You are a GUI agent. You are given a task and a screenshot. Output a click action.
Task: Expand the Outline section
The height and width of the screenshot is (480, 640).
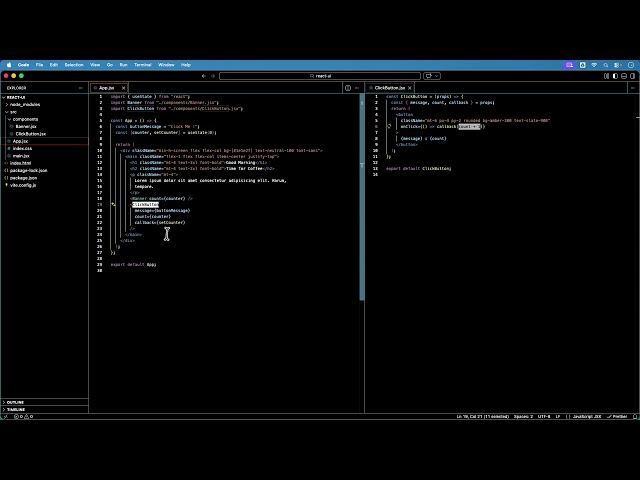[44, 402]
